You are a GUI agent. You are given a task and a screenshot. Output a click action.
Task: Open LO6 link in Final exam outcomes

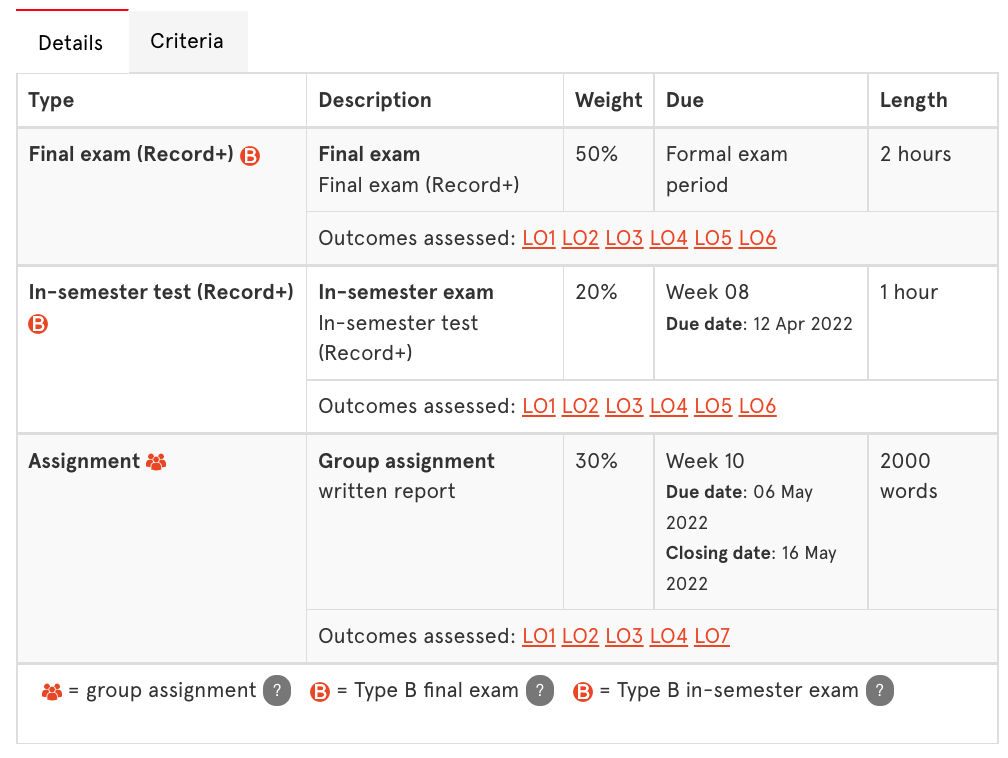(x=757, y=238)
